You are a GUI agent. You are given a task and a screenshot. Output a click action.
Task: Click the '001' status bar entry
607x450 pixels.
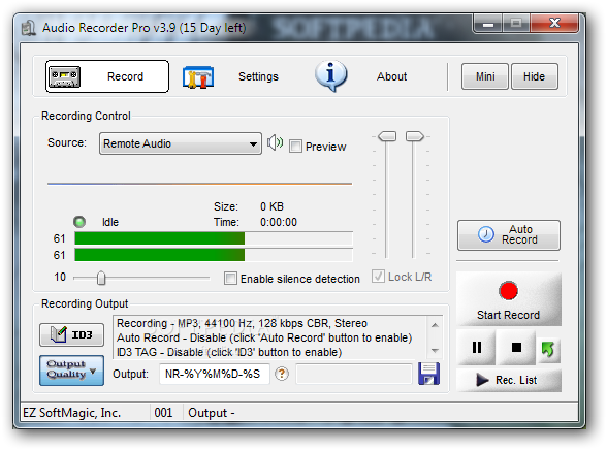[x=163, y=413]
